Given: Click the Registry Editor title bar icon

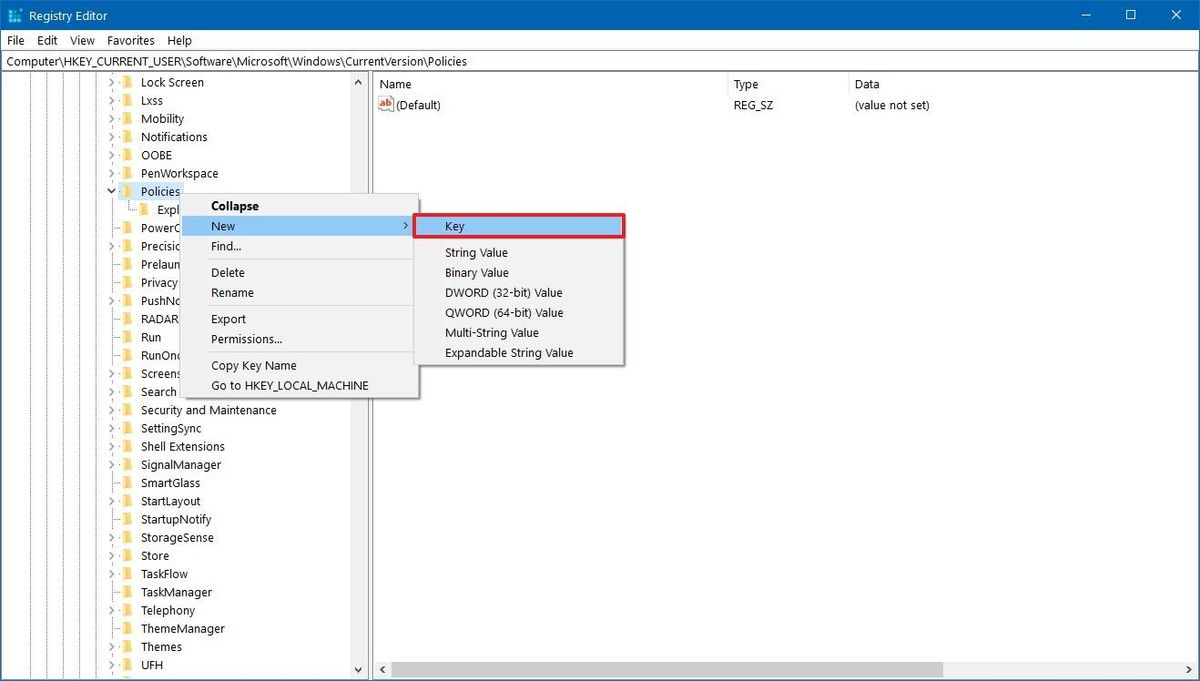Looking at the screenshot, I should [x=14, y=14].
